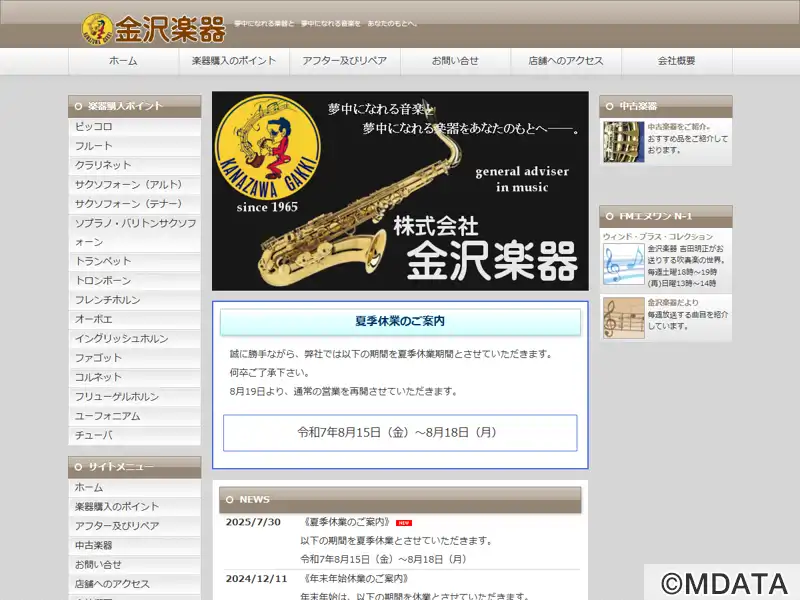Viewport: 800px width, 600px height.
Task: Open サクソフォーン（テナー） category
Action: tap(135, 204)
